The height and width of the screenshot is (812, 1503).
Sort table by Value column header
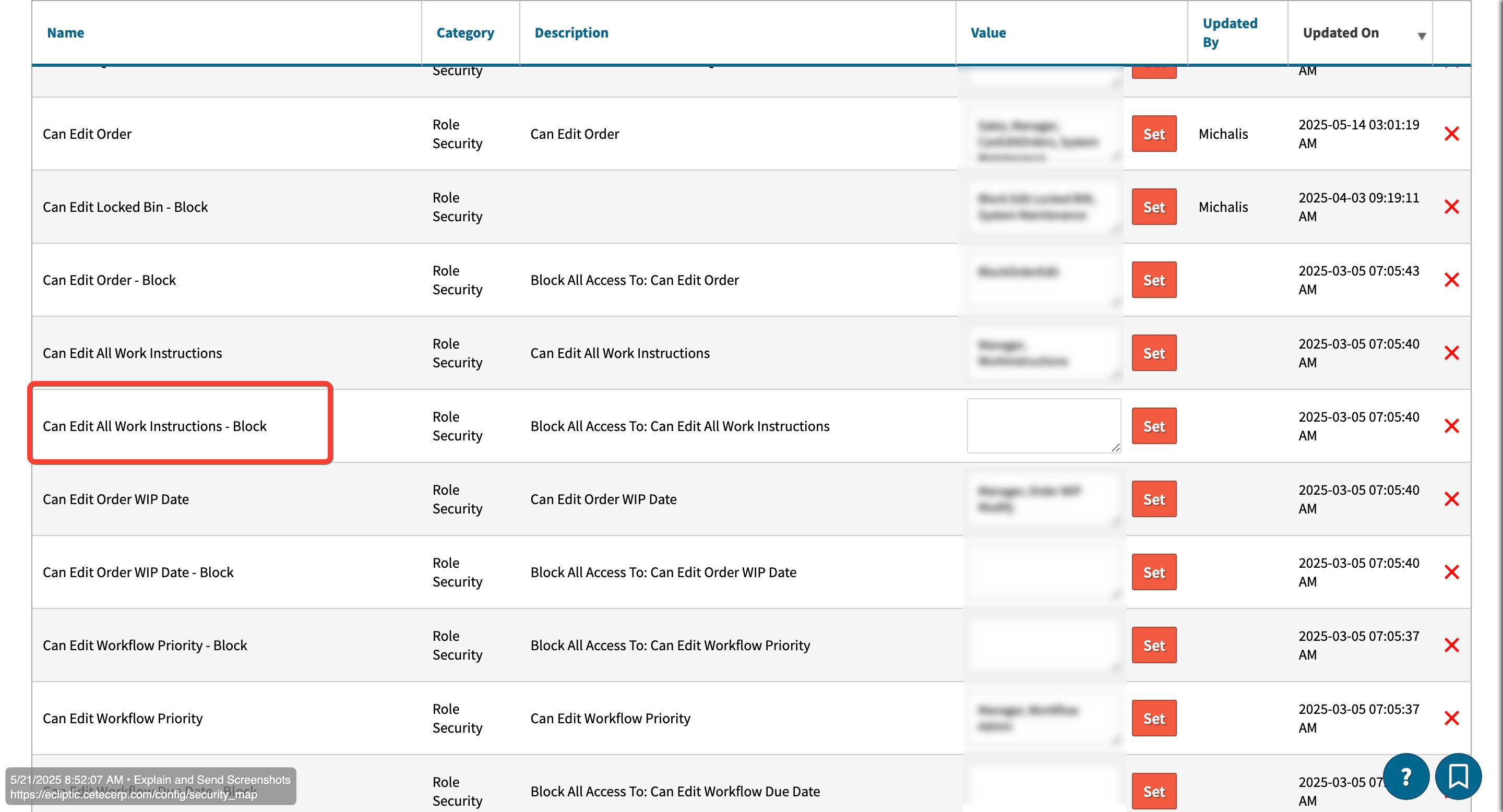click(x=988, y=33)
